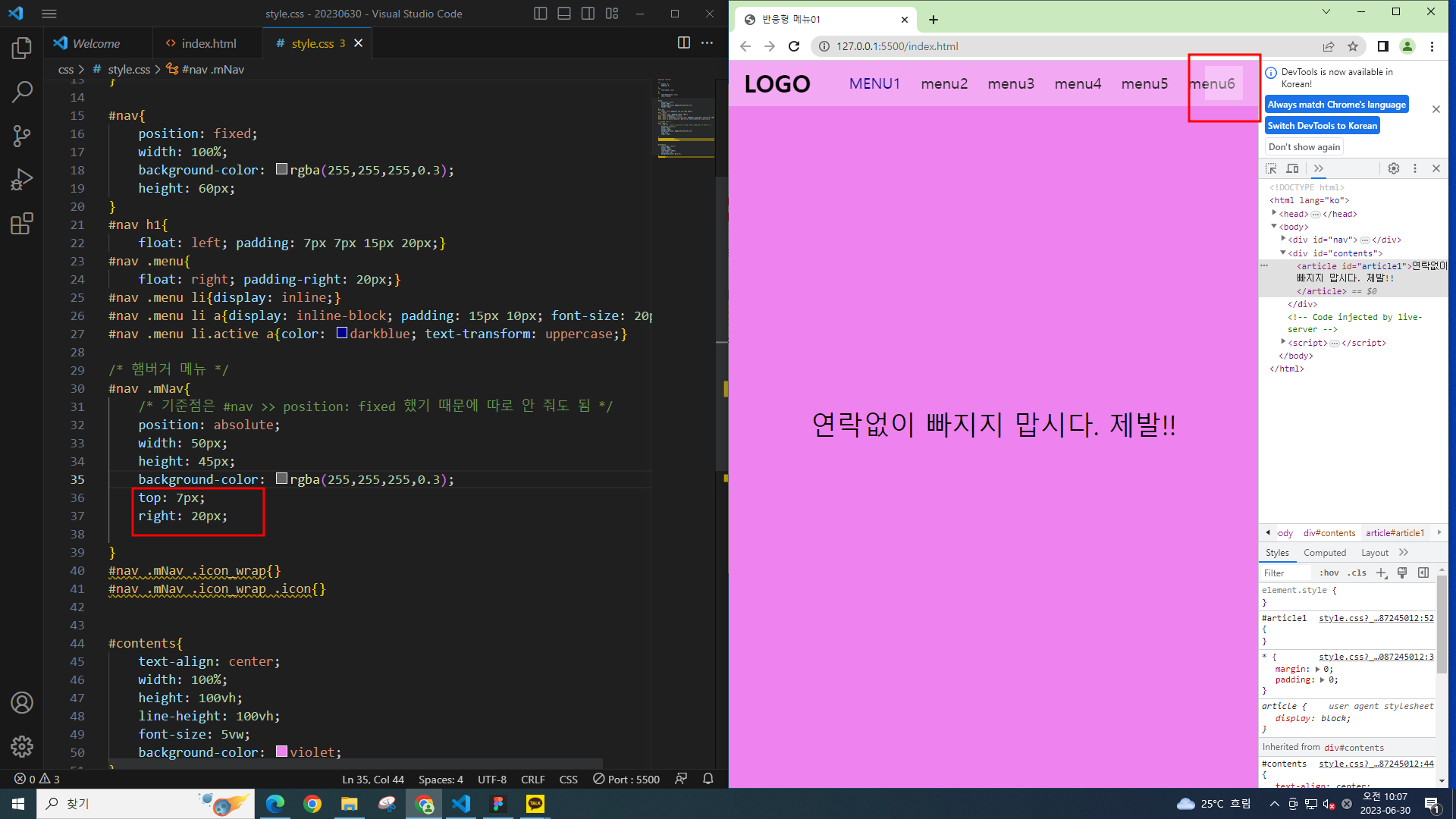
Task: Expand the head element in DOM tree
Action: (1275, 214)
